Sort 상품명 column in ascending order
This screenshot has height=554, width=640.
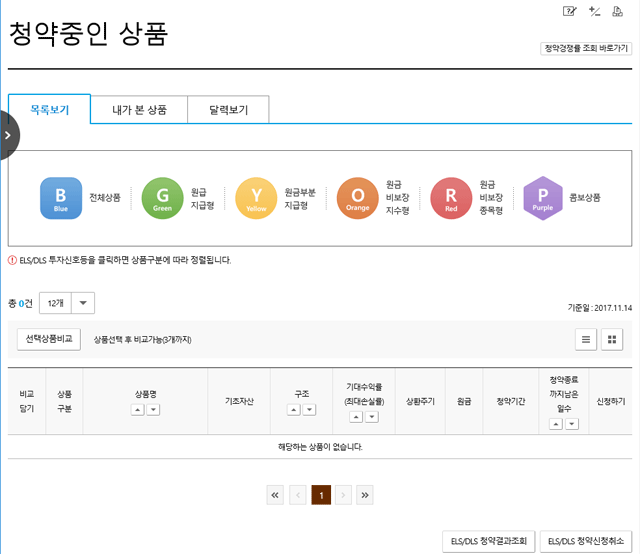[138, 410]
